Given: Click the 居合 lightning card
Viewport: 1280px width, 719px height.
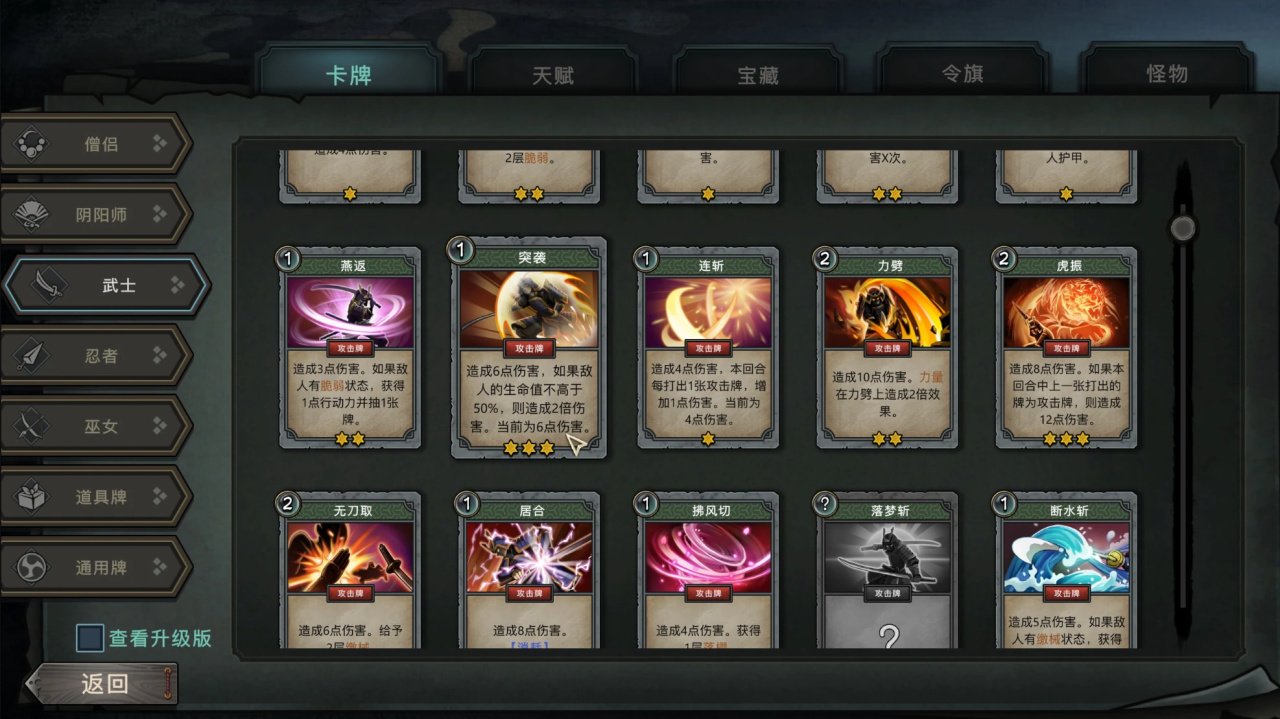Looking at the screenshot, I should (x=529, y=570).
